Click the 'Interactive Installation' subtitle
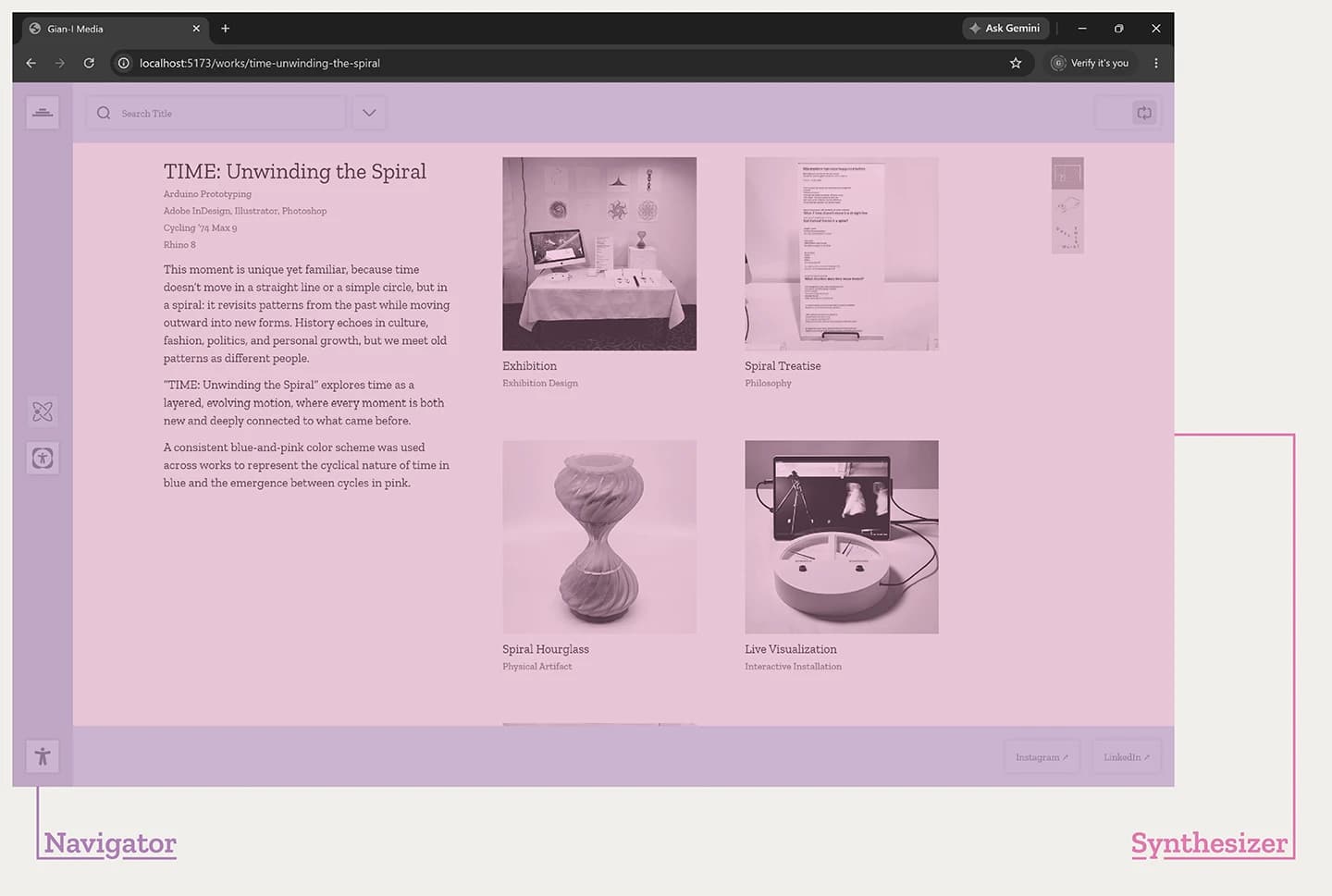This screenshot has height=896, width=1332. tap(793, 666)
